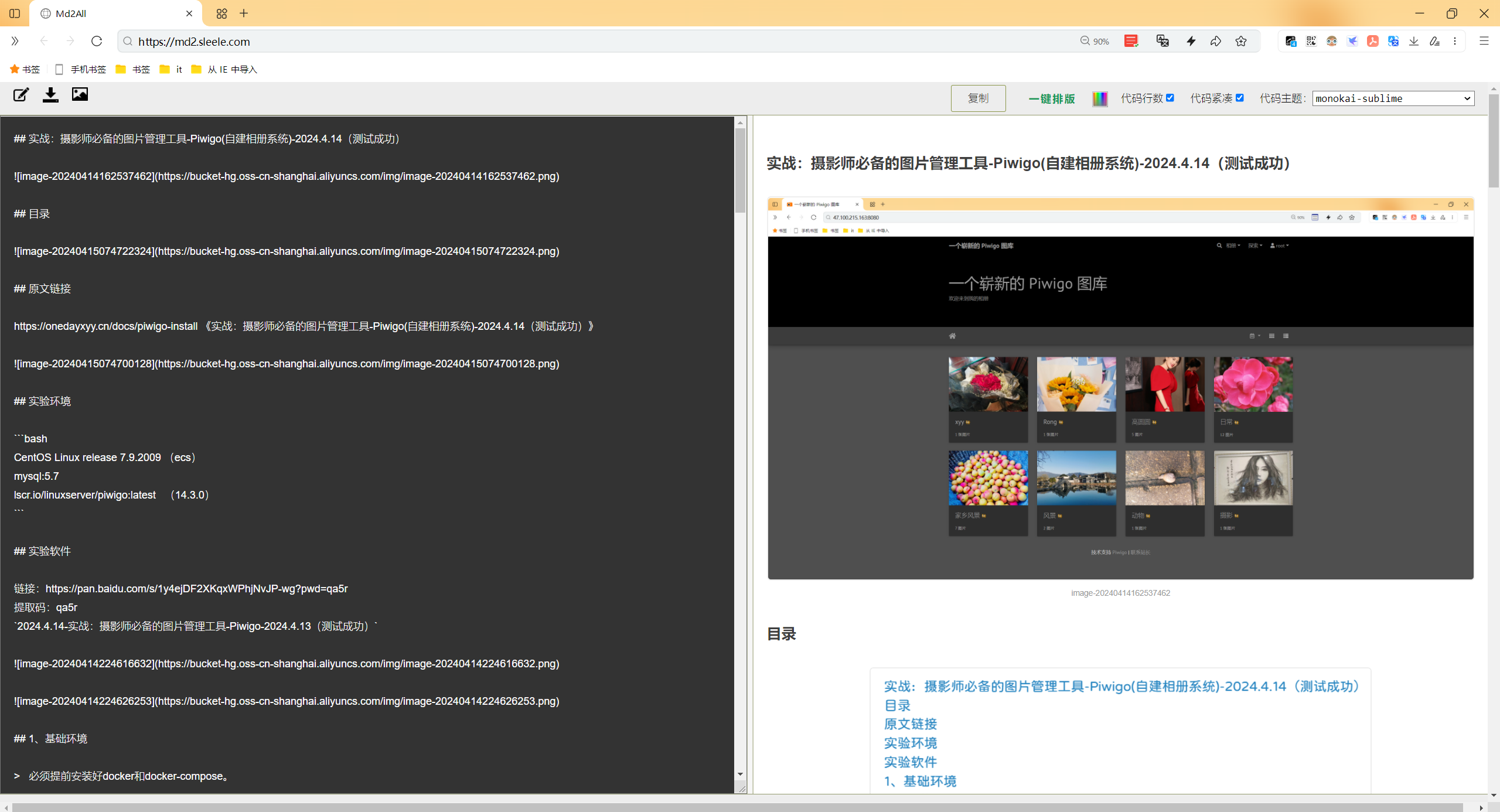This screenshot has width=1500, height=812.
Task: Toggle the 代码紧凑 checkbox
Action: pos(1240,98)
